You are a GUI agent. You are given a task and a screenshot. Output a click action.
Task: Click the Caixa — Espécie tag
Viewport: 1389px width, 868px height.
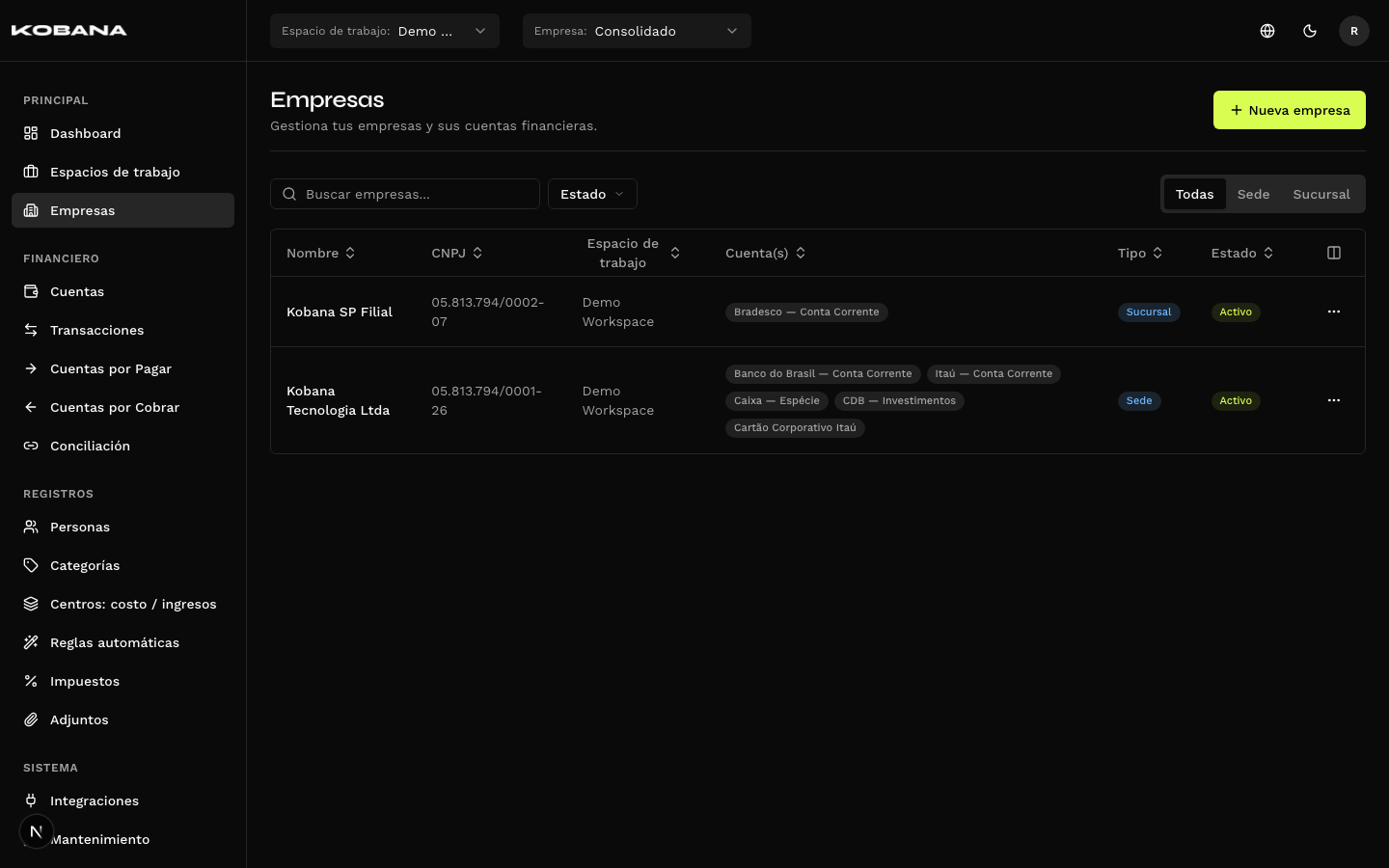776,400
